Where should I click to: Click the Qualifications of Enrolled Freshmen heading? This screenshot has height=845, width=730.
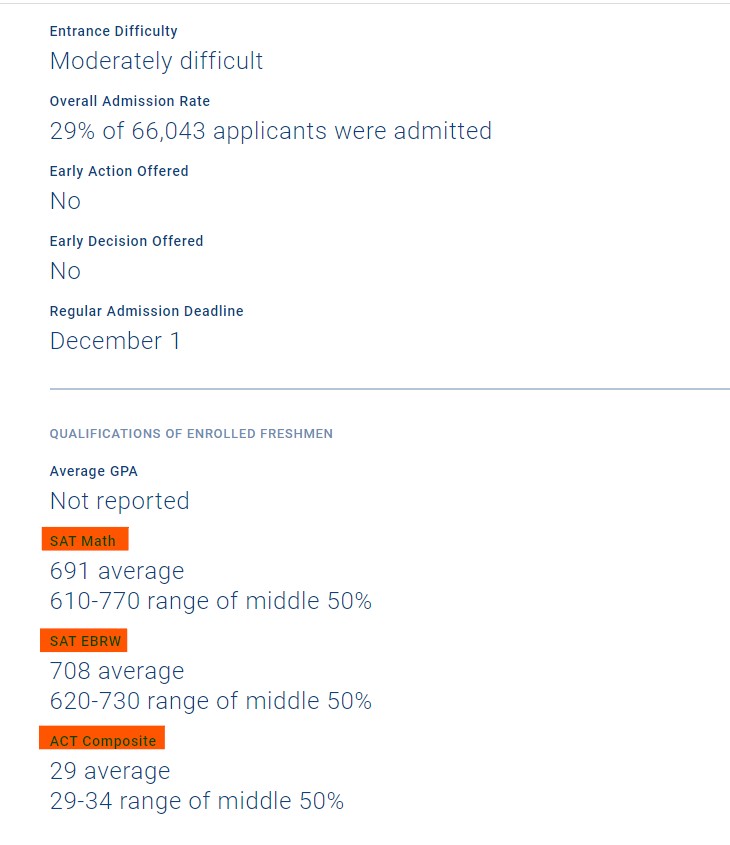coord(191,434)
